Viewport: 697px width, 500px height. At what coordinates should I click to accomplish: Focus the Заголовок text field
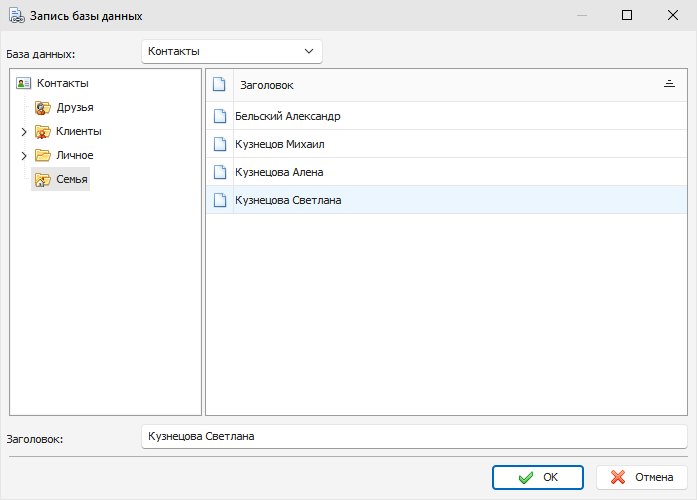(414, 436)
